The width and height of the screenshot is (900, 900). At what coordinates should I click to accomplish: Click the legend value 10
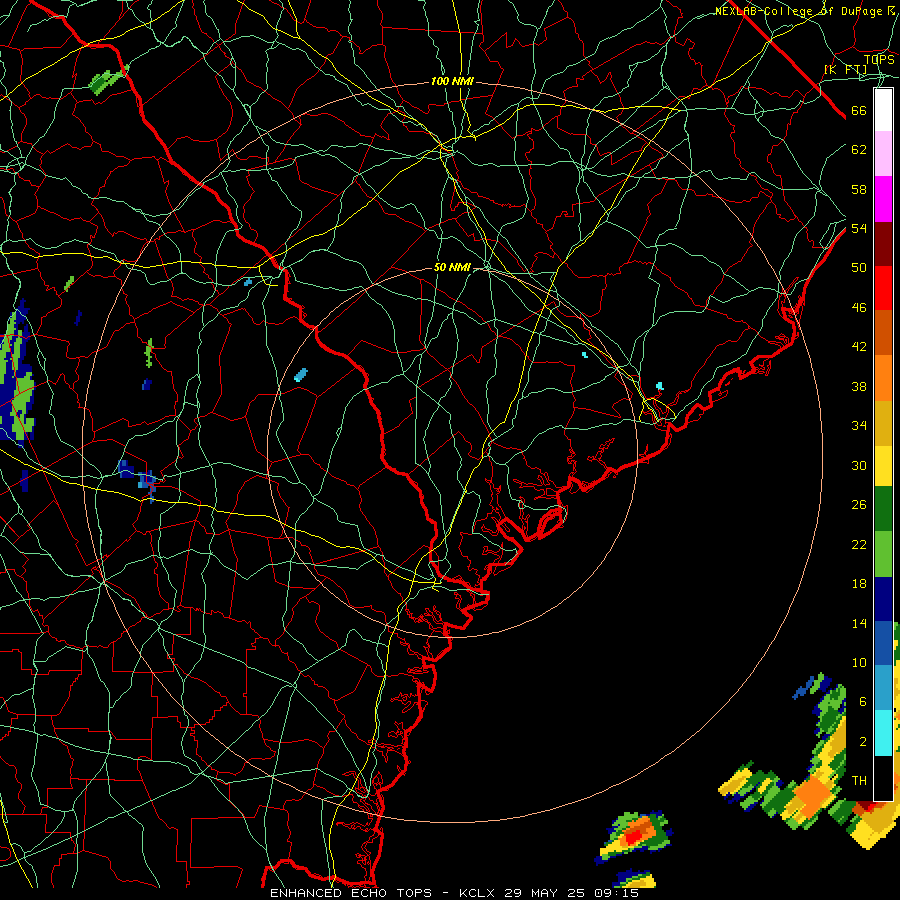[x=859, y=662]
